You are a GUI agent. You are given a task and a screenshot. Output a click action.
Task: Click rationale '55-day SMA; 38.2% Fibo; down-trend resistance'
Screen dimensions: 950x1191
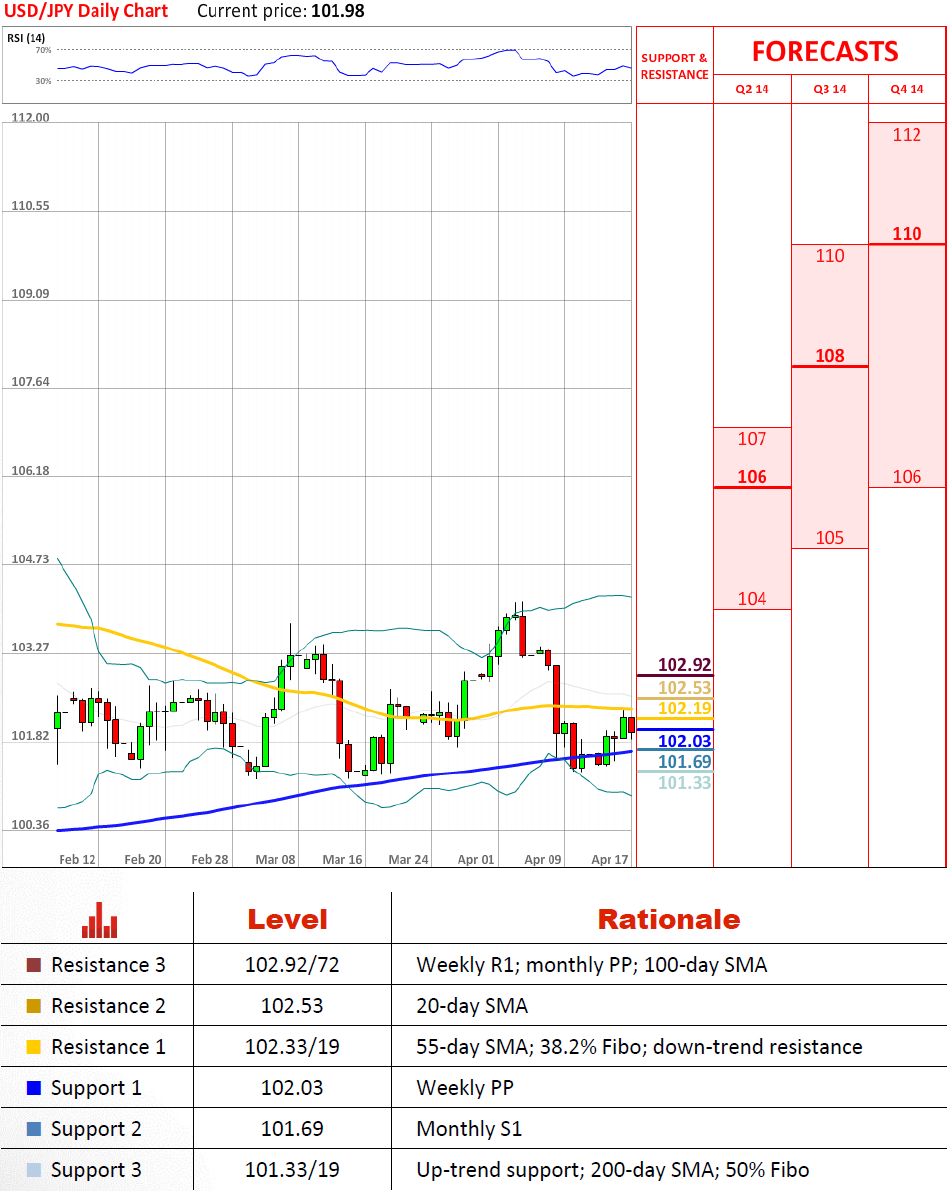(x=639, y=1047)
